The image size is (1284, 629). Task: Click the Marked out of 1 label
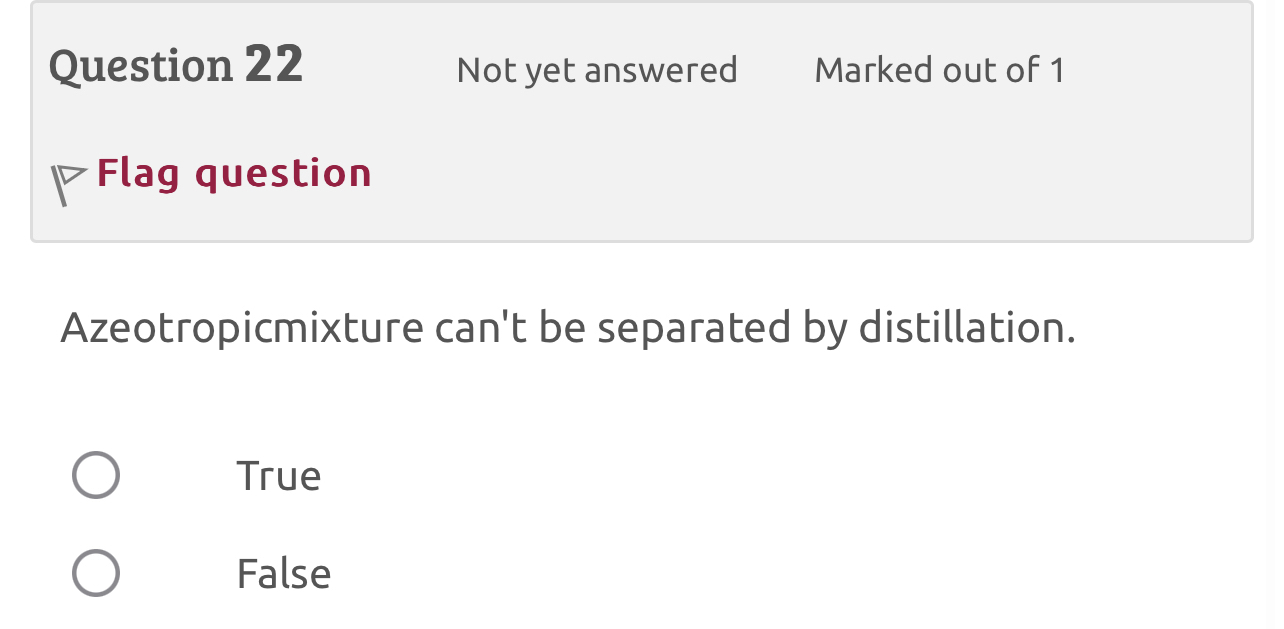939,70
